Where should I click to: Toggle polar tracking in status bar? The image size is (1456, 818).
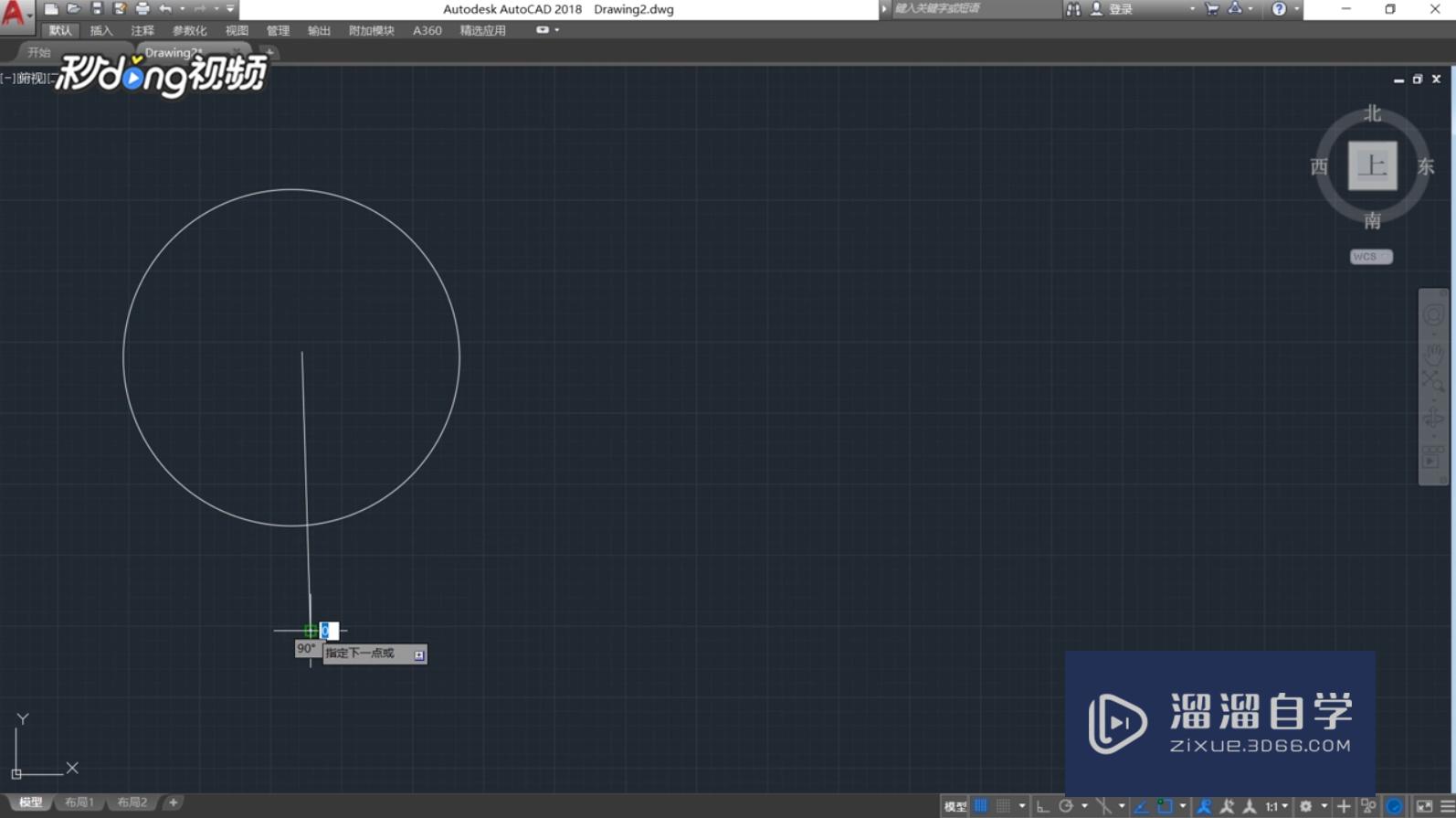tap(1065, 806)
